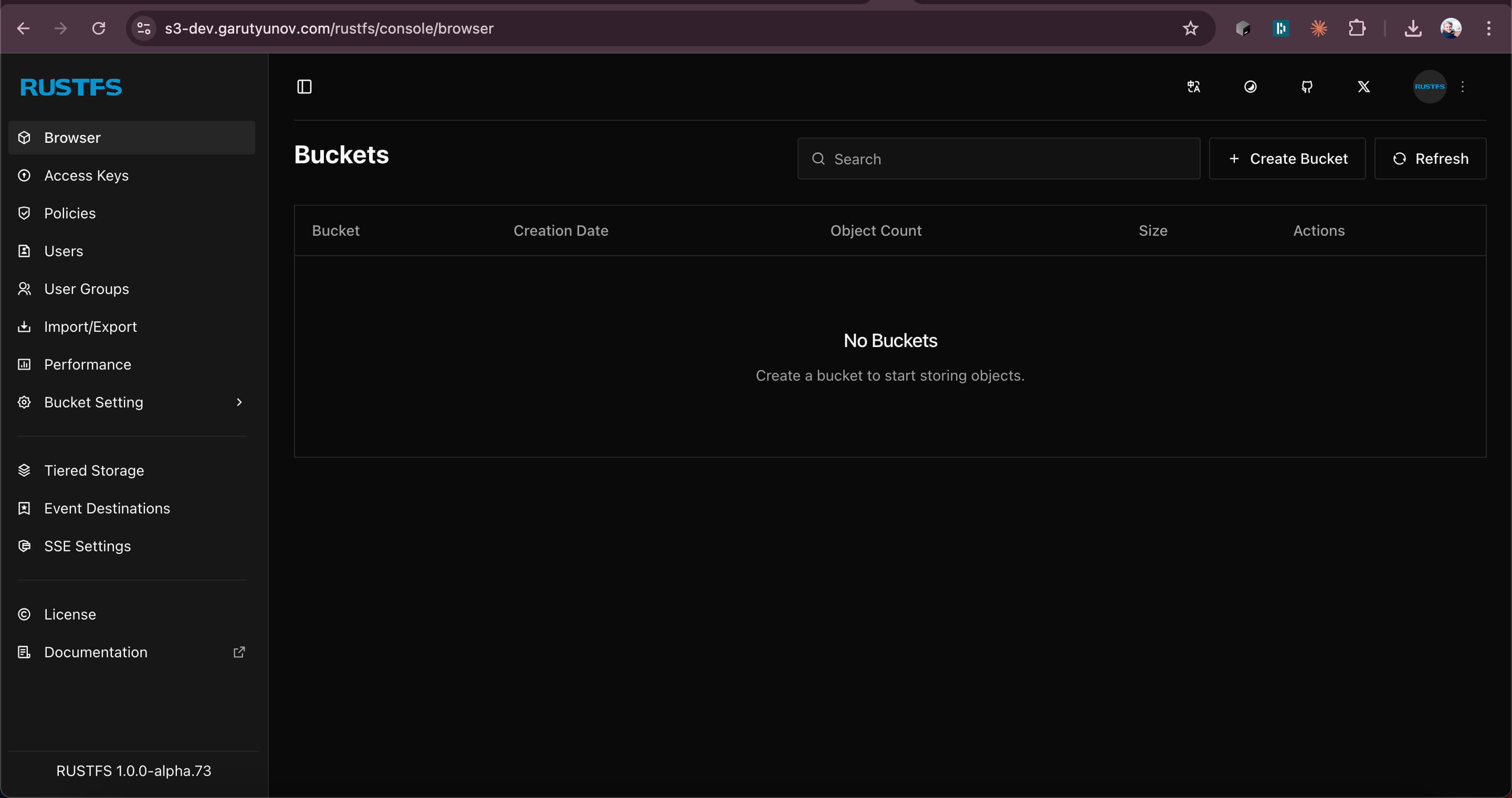Screen dimensions: 1512x798
Task: Click the RUSTFS user avatar
Action: pyautogui.click(x=1429, y=87)
